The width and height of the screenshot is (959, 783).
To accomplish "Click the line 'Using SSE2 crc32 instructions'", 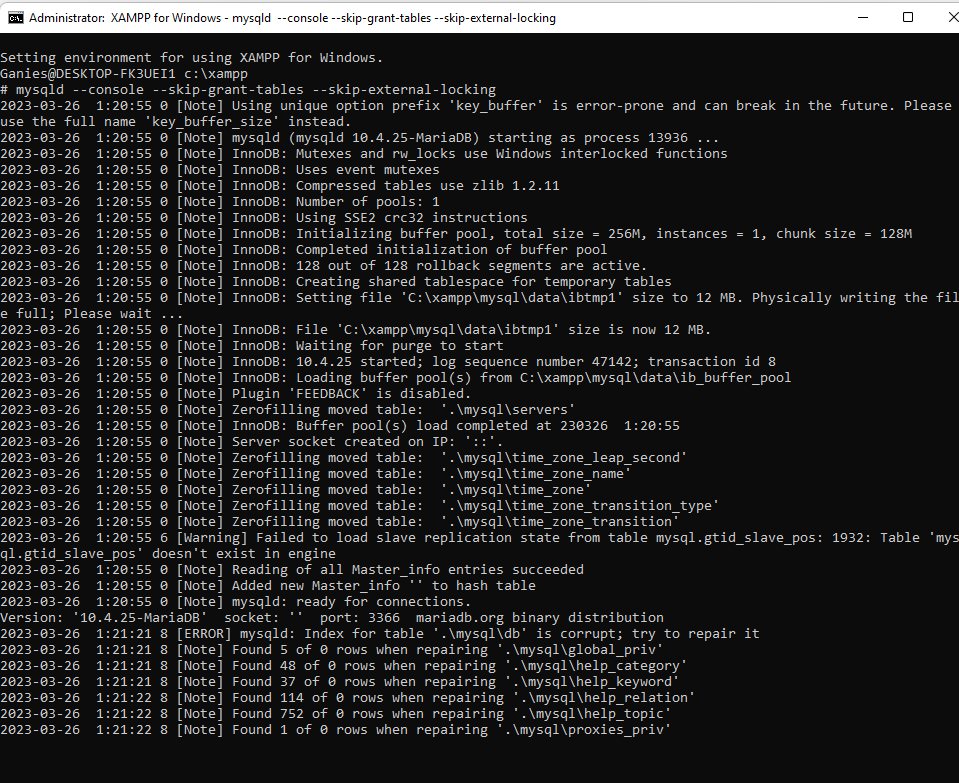I will coord(264,217).
